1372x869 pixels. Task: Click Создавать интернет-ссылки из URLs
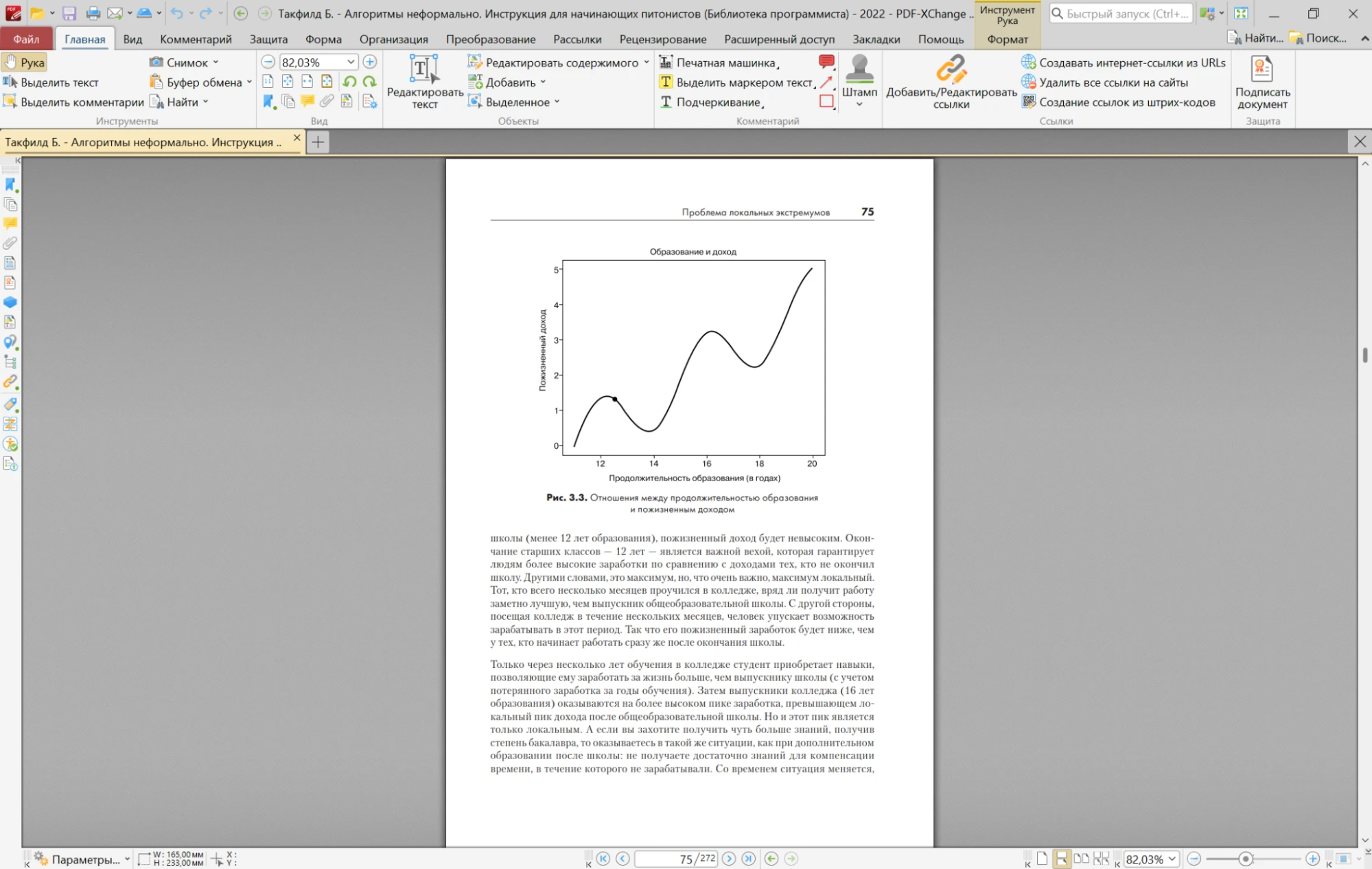tap(1123, 62)
